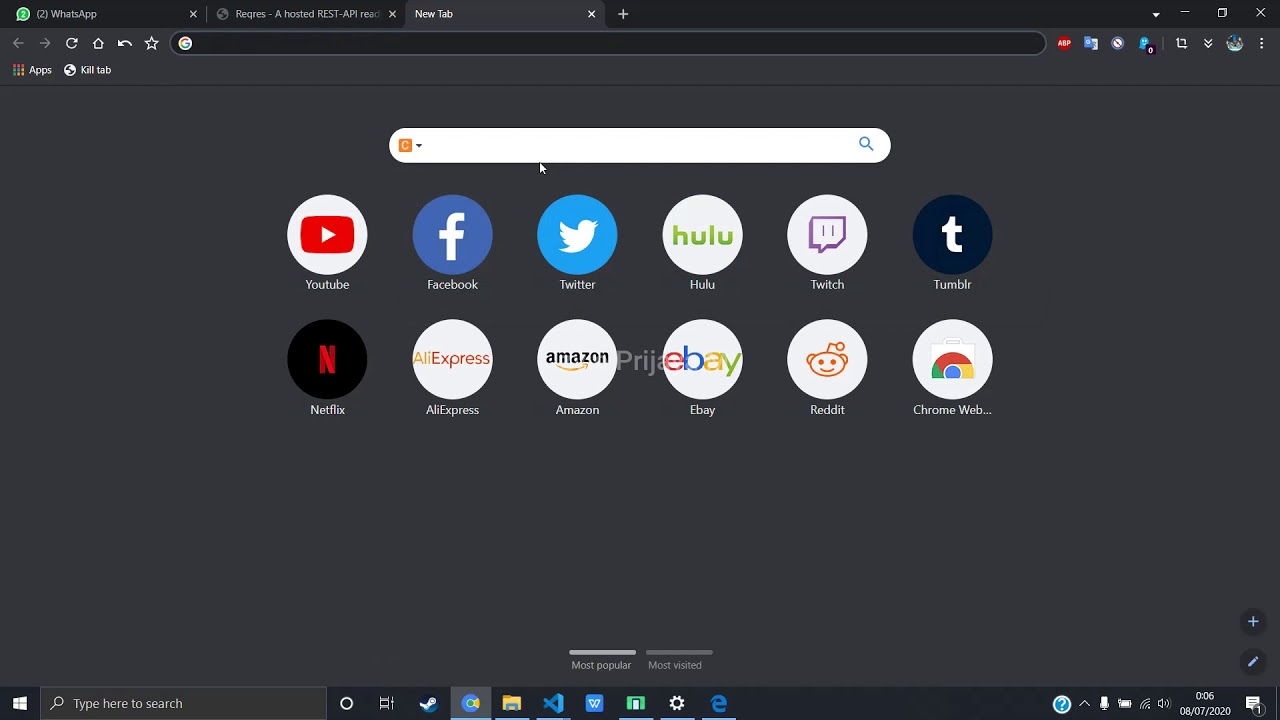1280x720 pixels.
Task: Open the AdBlock Plus extension
Action: pos(1064,43)
